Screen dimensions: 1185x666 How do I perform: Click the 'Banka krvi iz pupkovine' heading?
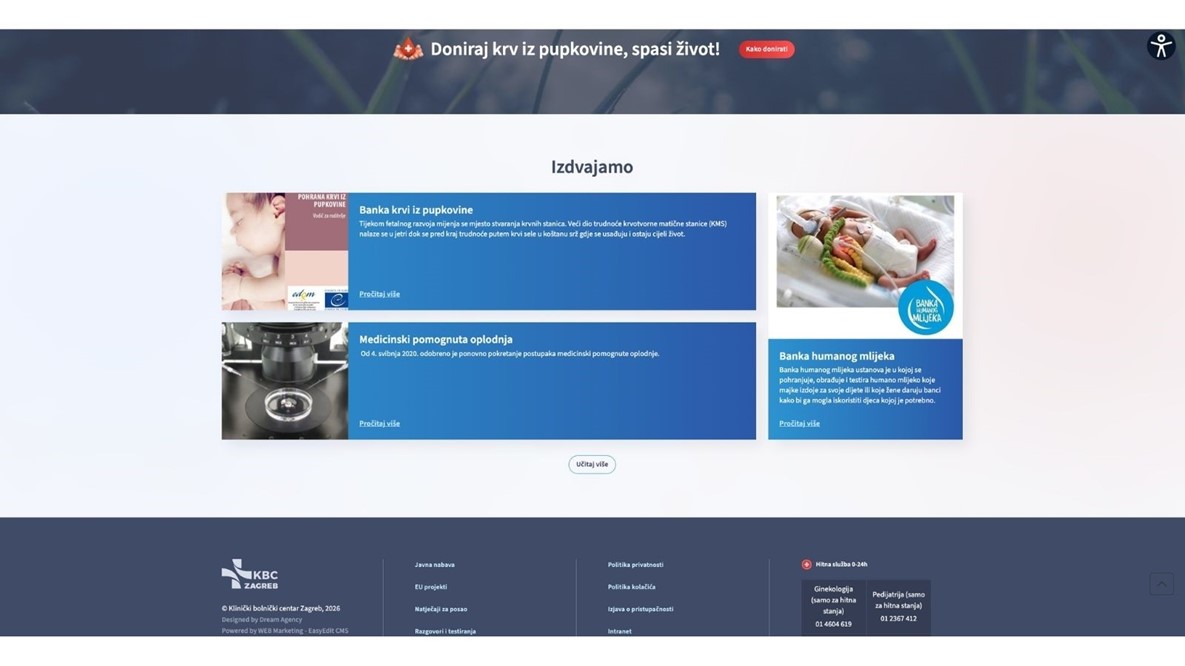416,210
